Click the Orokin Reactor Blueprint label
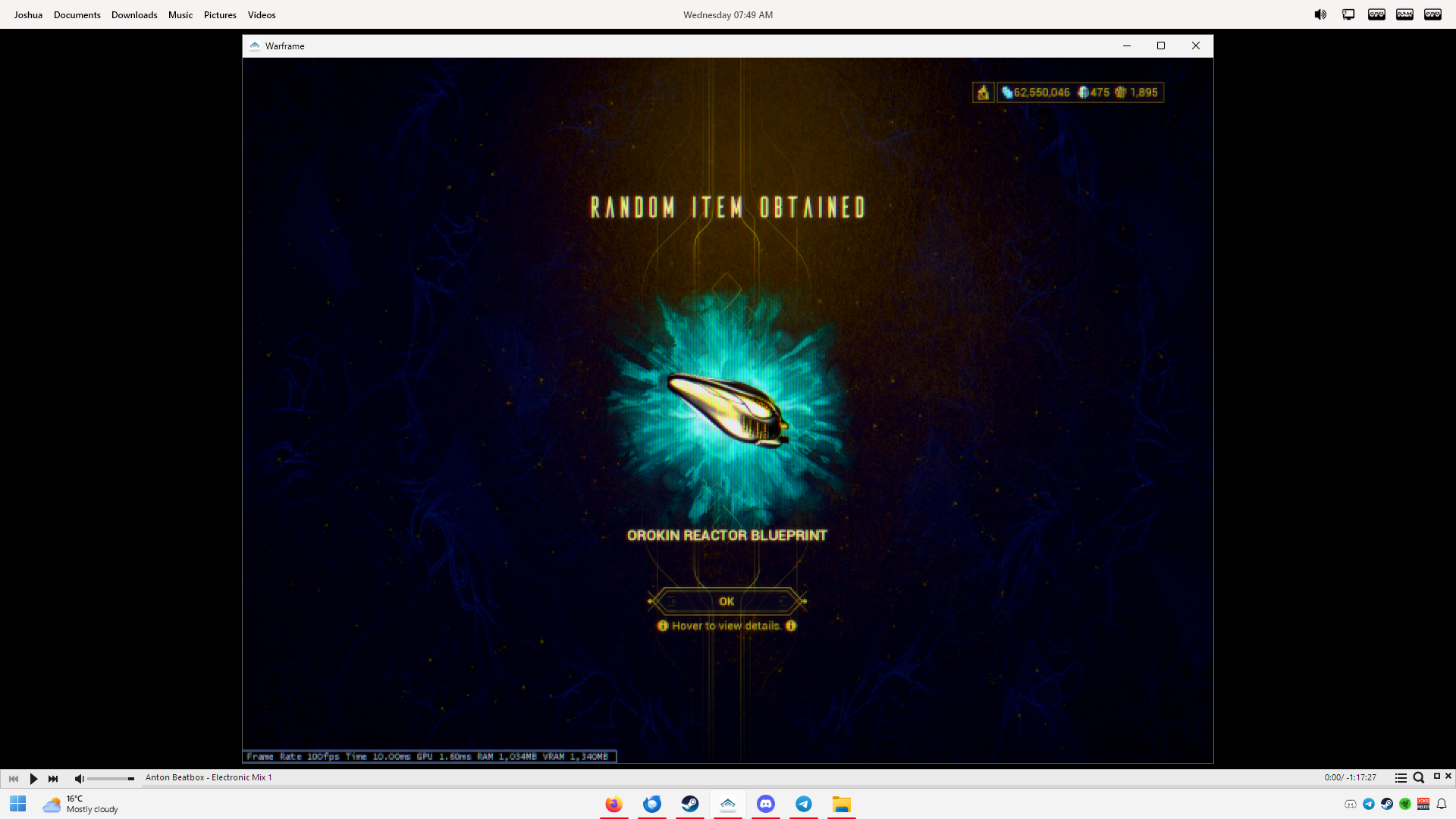 pos(726,535)
